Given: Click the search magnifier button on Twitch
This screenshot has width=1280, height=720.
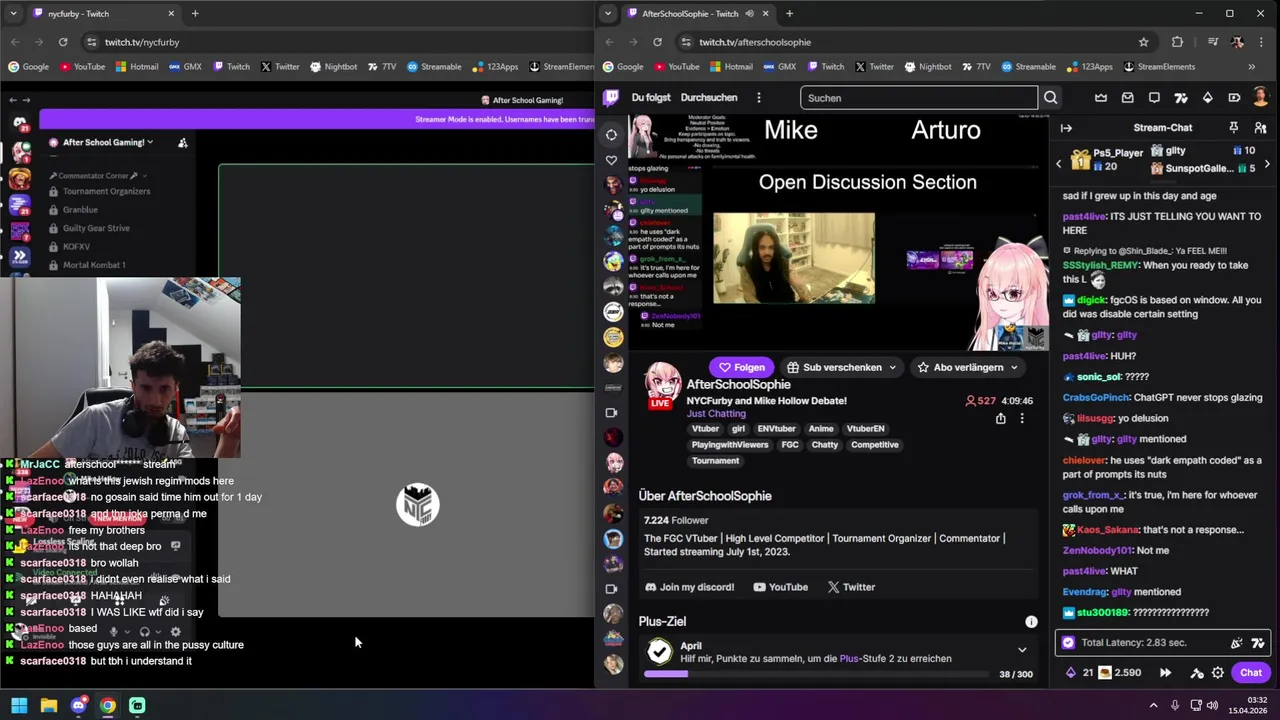Looking at the screenshot, I should pyautogui.click(x=1050, y=98).
